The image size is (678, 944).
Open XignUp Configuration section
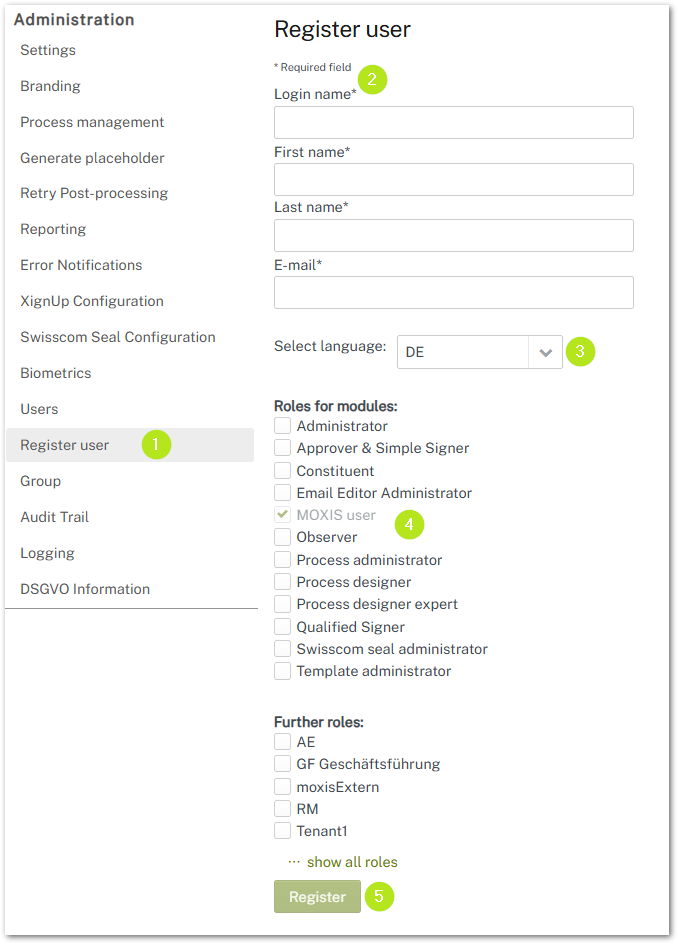(92, 301)
